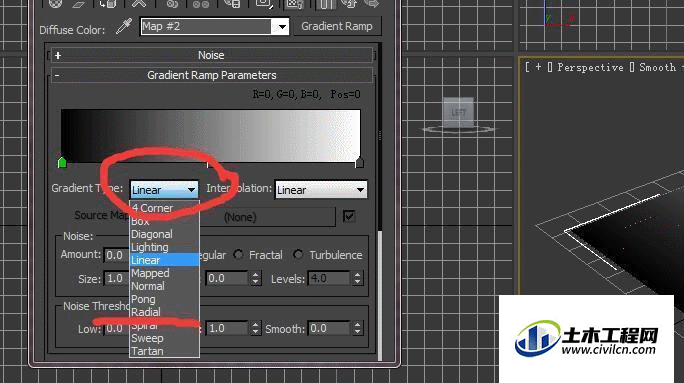The width and height of the screenshot is (684, 383).
Task: Click the Map #2 name field
Action: [205, 27]
